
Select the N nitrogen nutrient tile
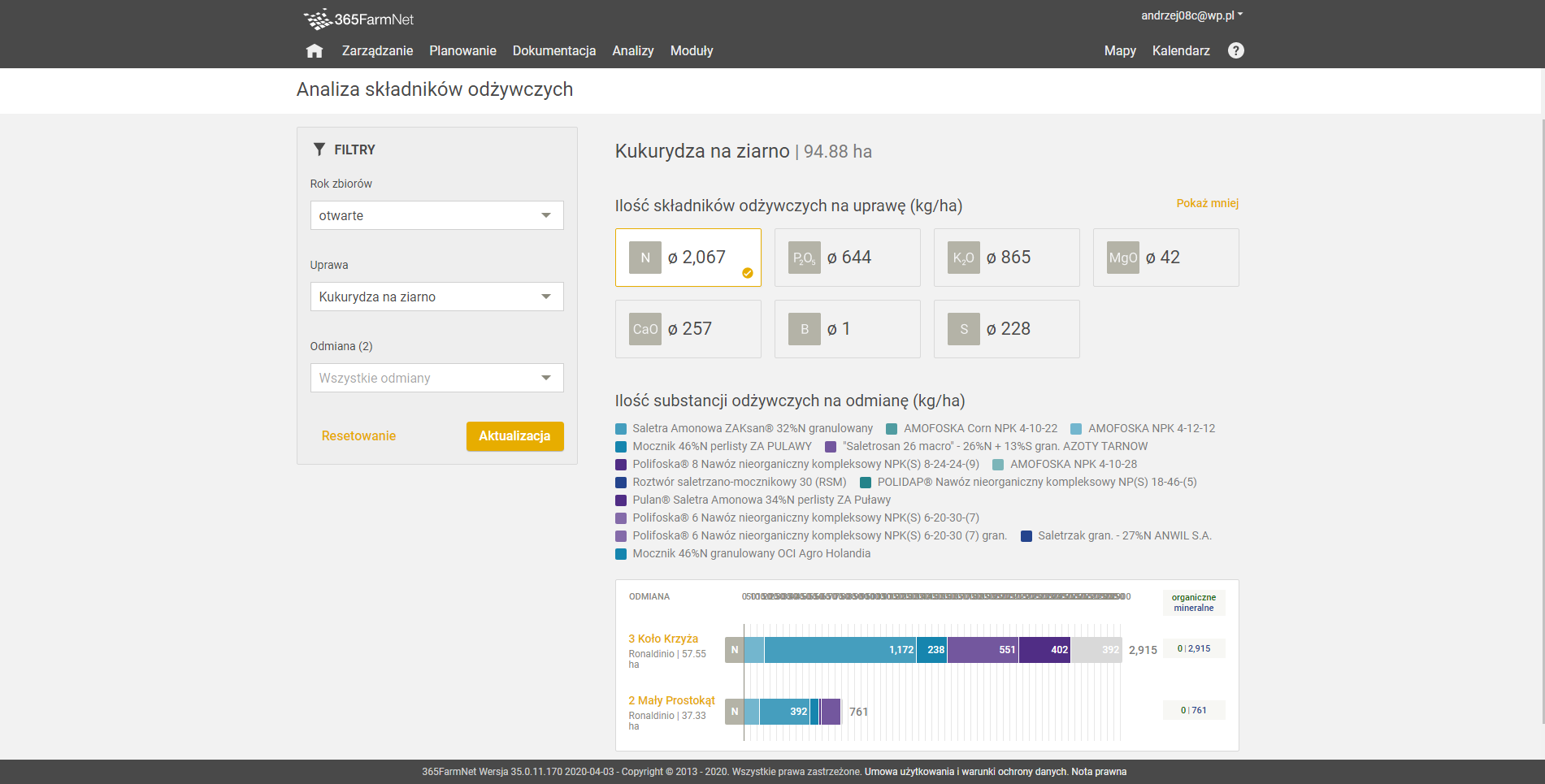point(688,258)
